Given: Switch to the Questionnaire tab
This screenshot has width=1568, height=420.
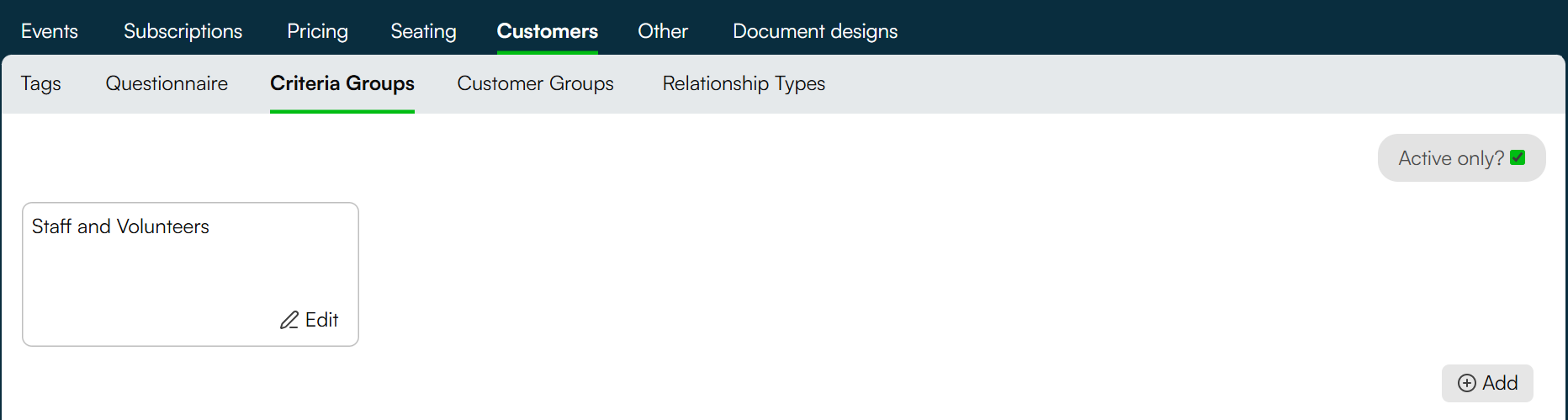Looking at the screenshot, I should 167,83.
